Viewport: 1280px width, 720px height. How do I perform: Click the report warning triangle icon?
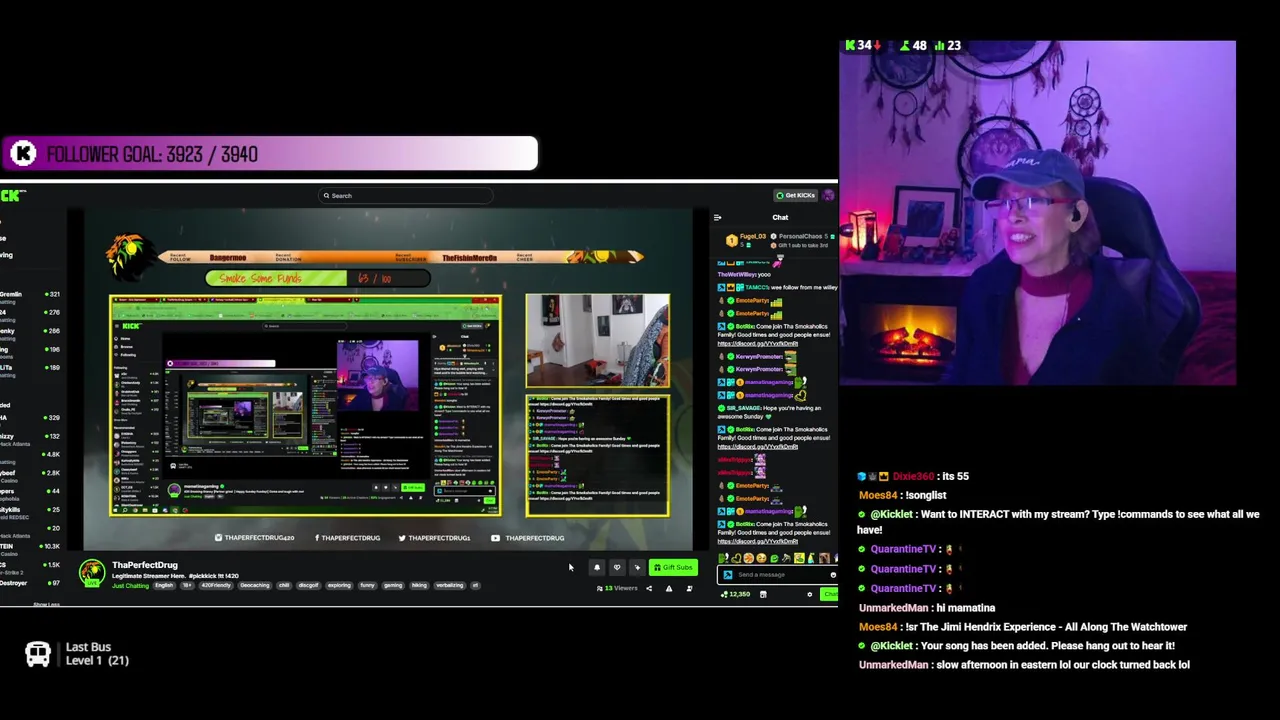(669, 588)
